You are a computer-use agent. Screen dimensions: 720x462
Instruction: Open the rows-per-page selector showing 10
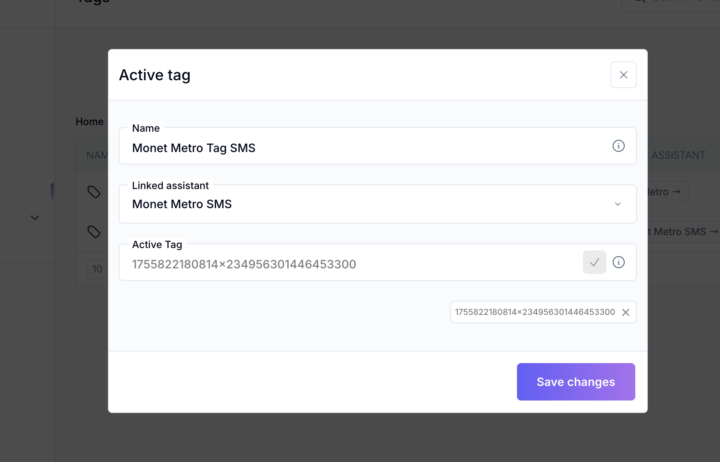[96, 269]
